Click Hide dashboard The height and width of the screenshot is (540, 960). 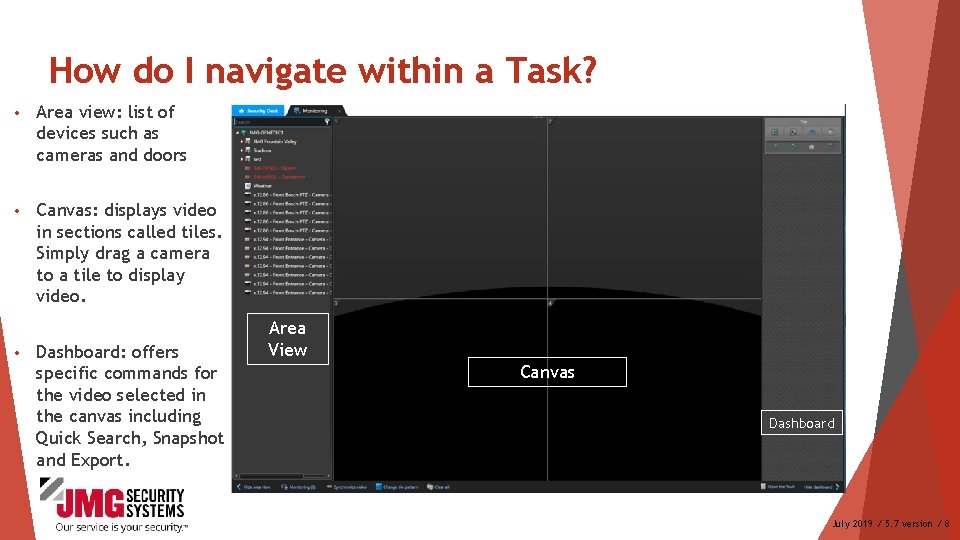click(822, 487)
